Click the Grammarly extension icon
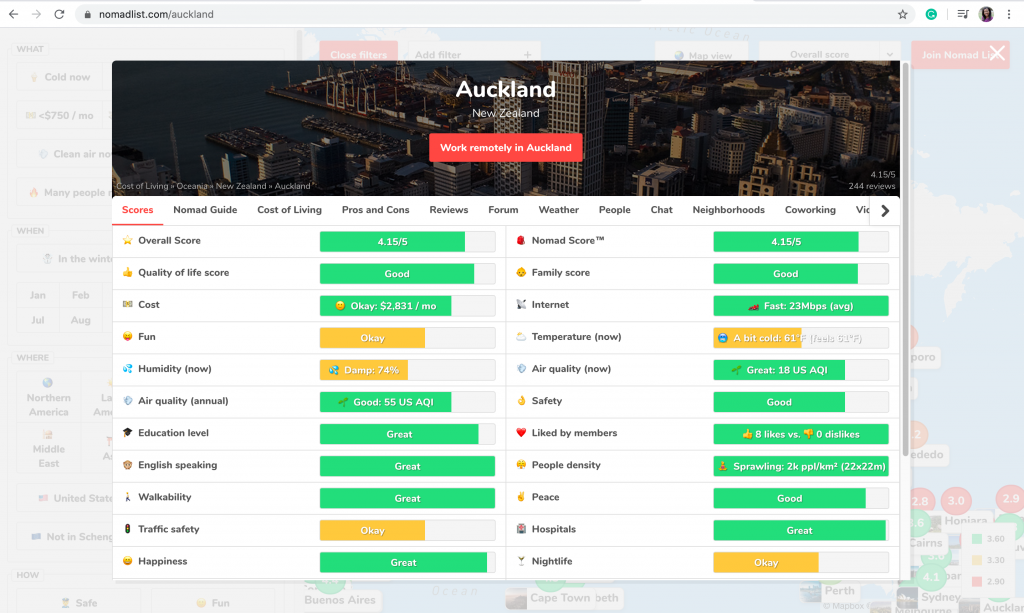Screen dimensions: 1024x613 [931, 15]
